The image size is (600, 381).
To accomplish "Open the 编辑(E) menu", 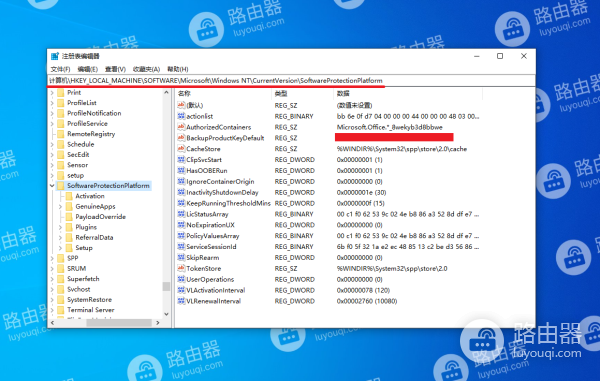I will 88,69.
